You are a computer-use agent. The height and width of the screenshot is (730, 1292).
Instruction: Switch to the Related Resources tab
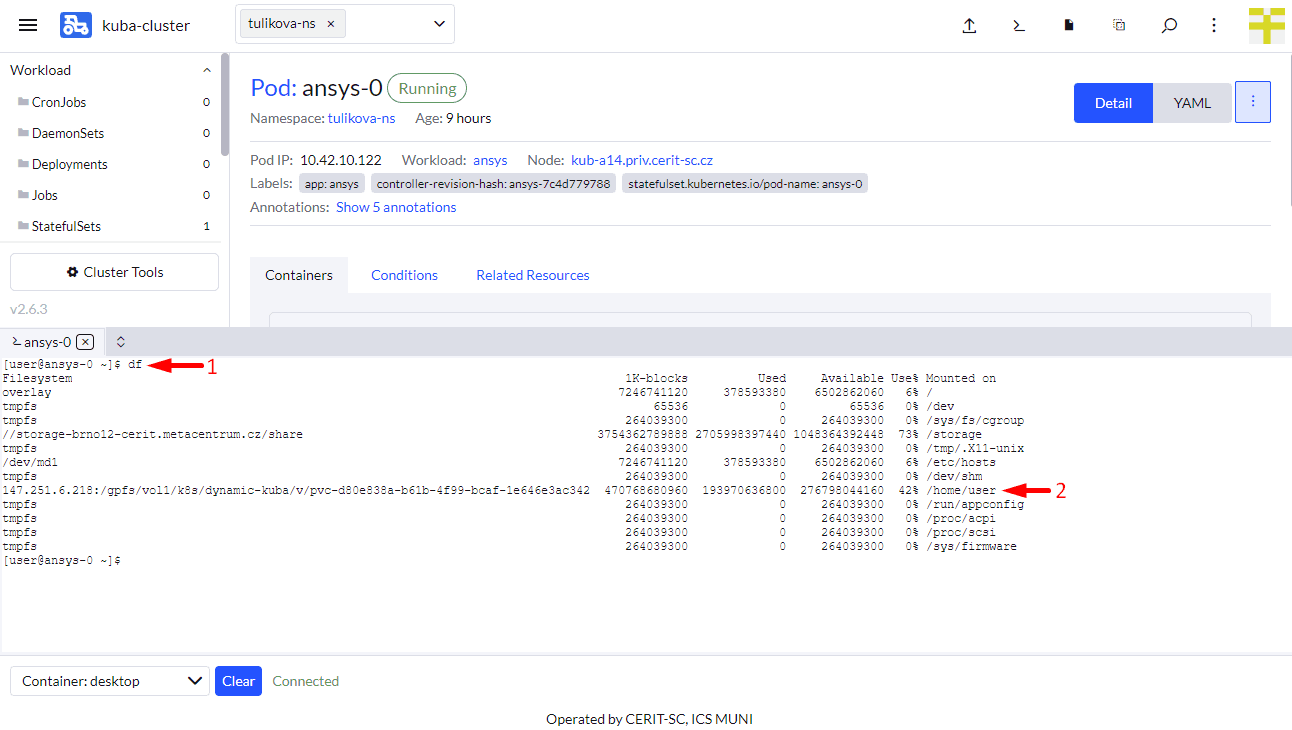[x=532, y=275]
